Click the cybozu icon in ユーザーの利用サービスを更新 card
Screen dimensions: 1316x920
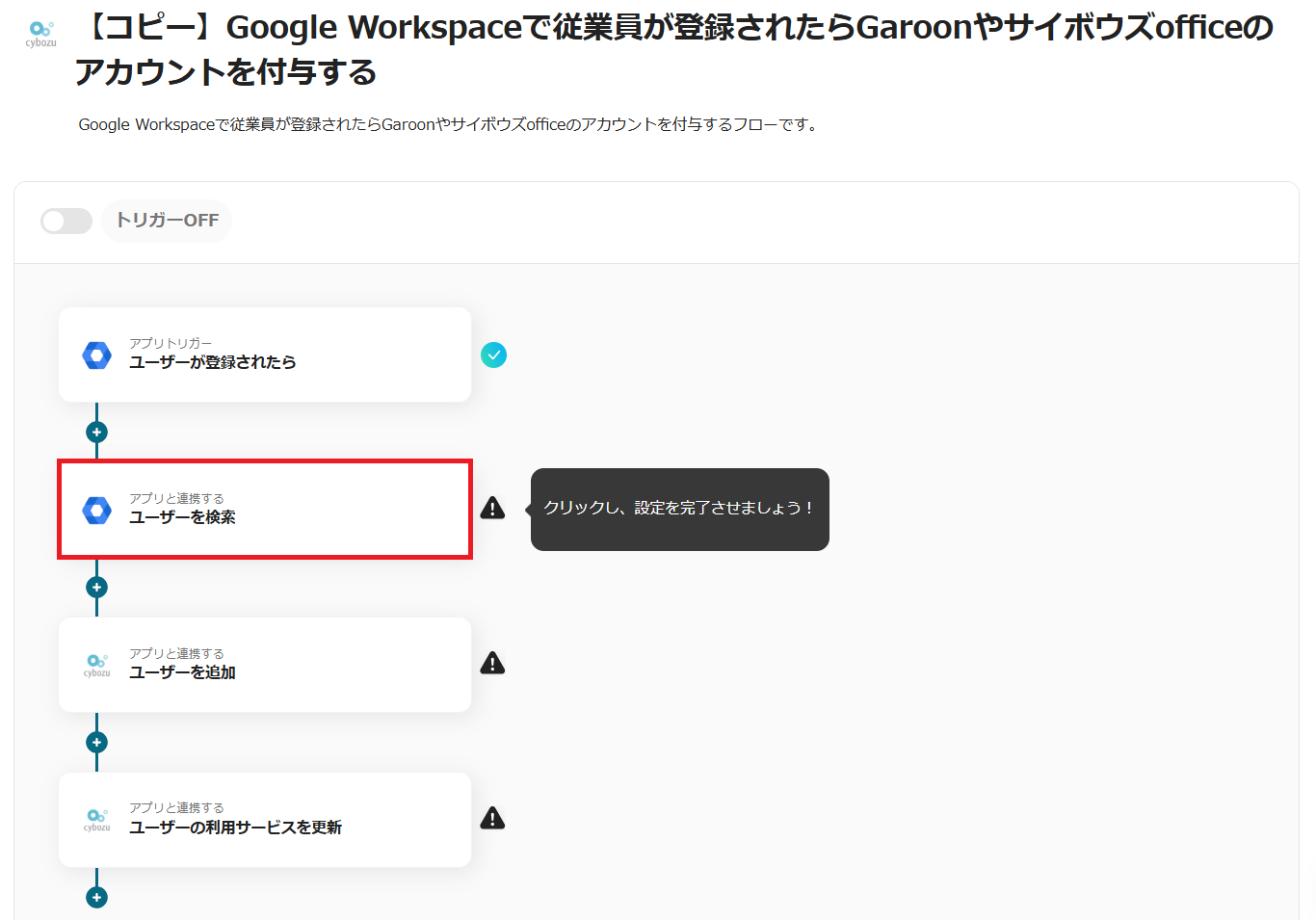[x=97, y=820]
